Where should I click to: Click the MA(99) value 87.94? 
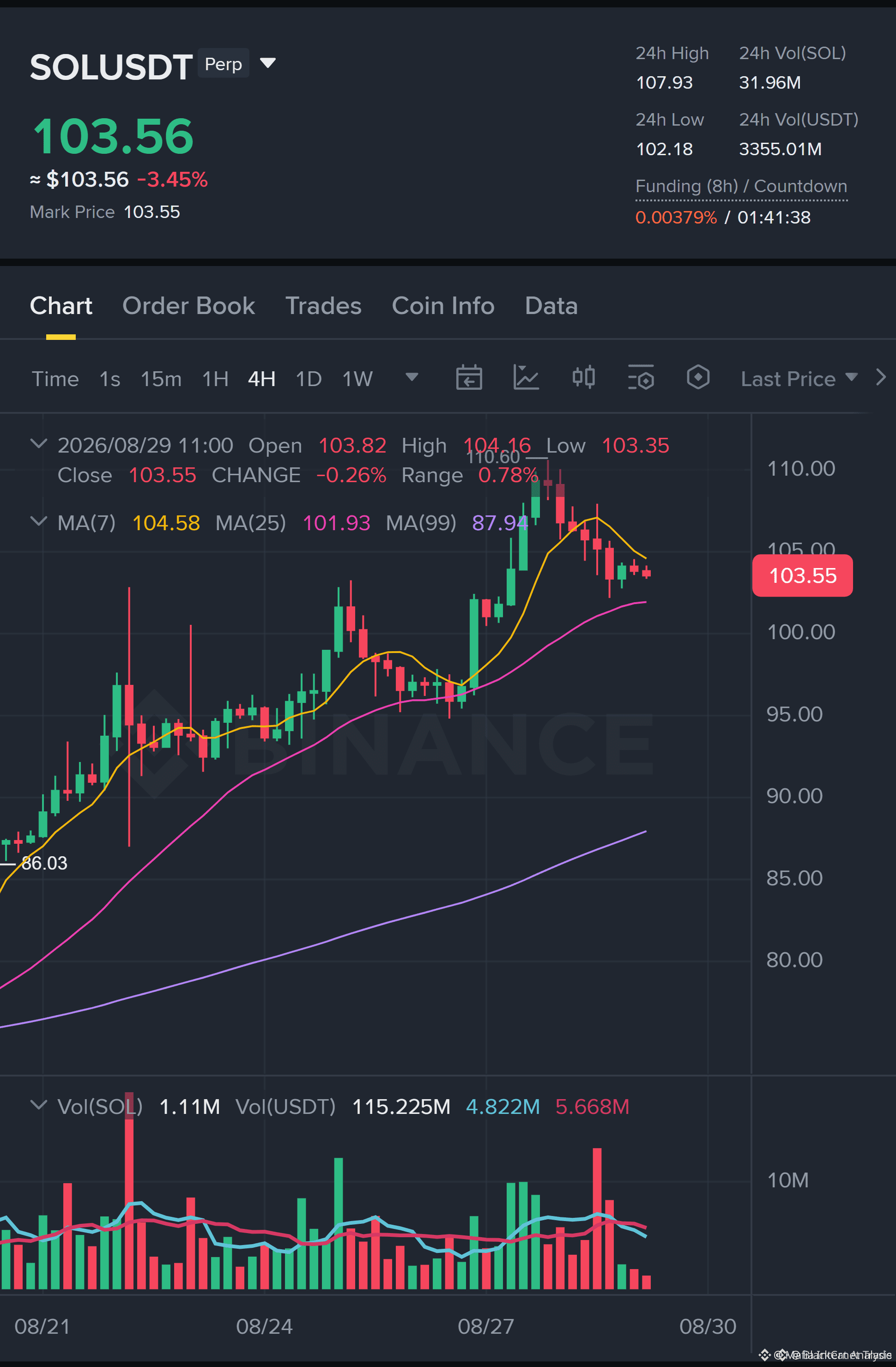click(x=500, y=523)
